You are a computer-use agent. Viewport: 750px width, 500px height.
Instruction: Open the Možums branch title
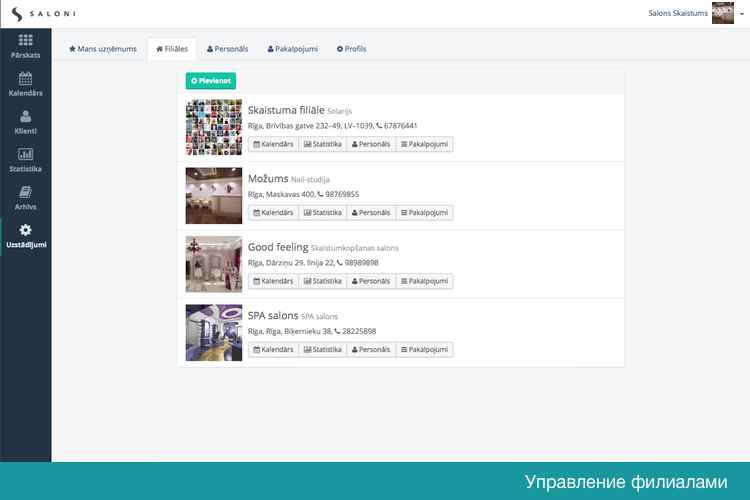(268, 178)
